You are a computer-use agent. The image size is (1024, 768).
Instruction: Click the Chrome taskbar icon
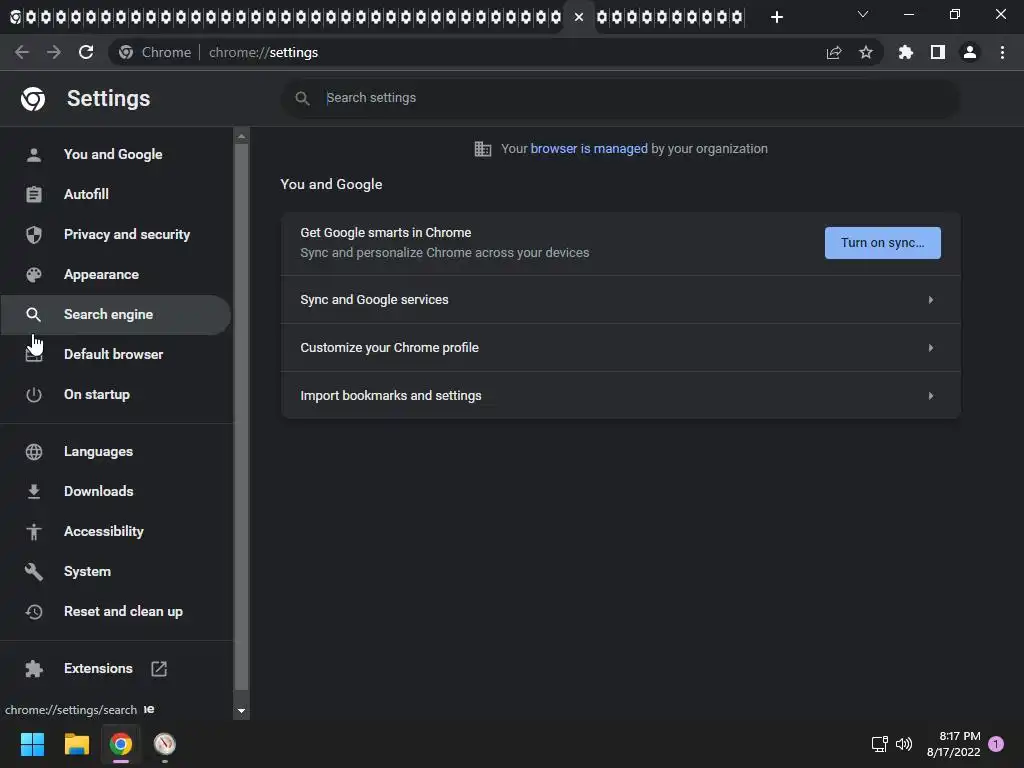pos(120,744)
